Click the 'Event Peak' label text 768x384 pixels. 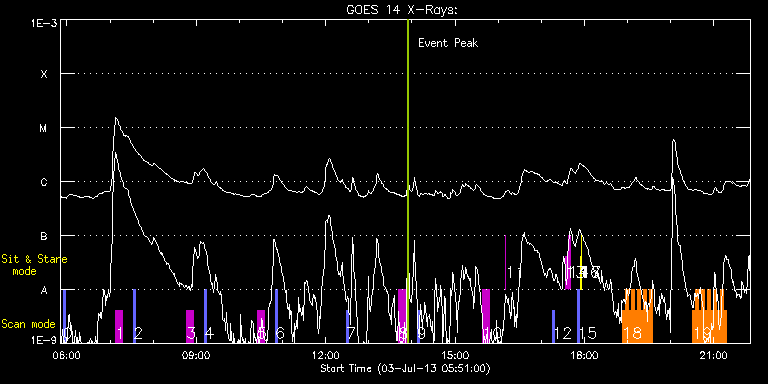coord(448,43)
